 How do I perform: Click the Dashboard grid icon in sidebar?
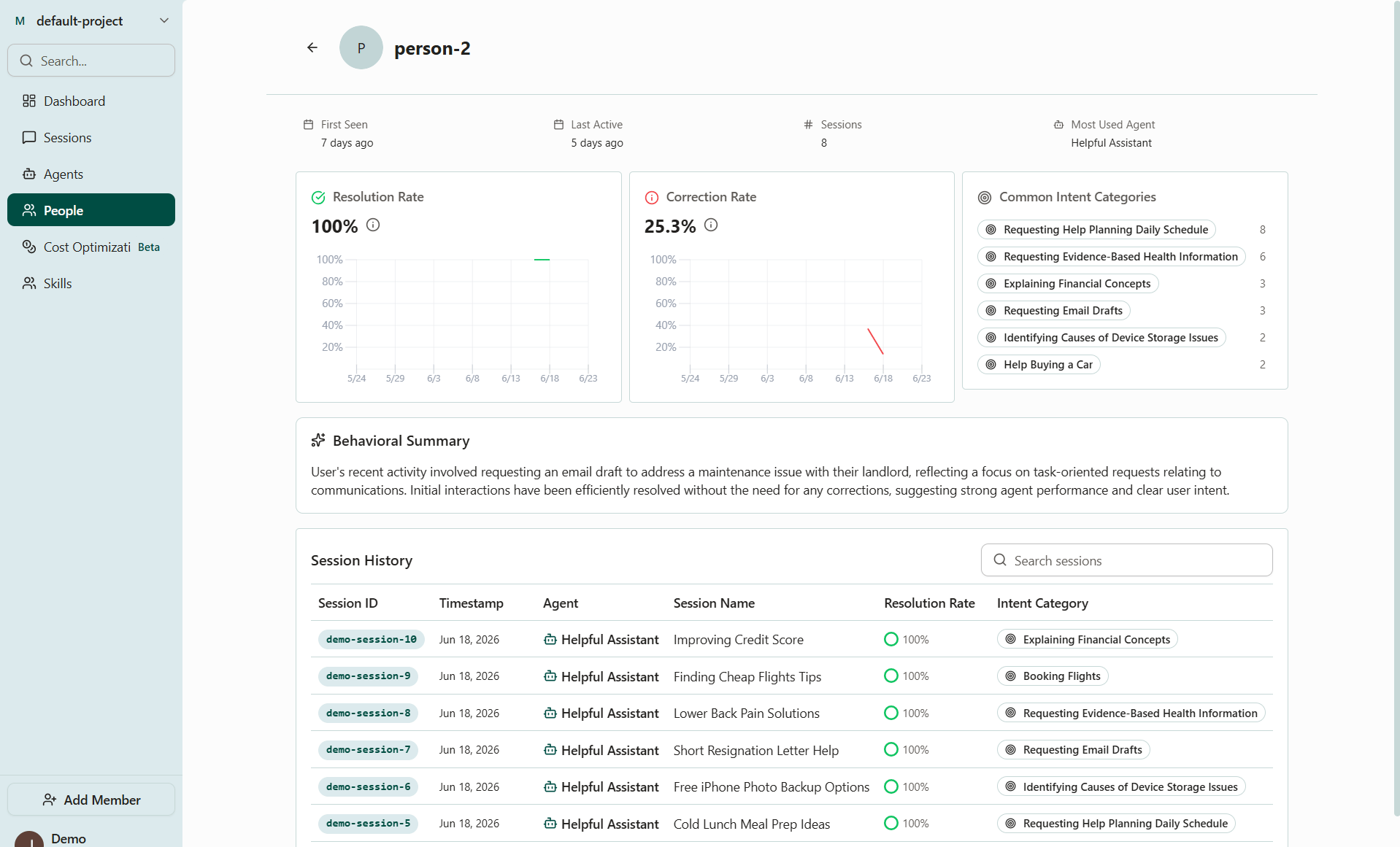[29, 101]
